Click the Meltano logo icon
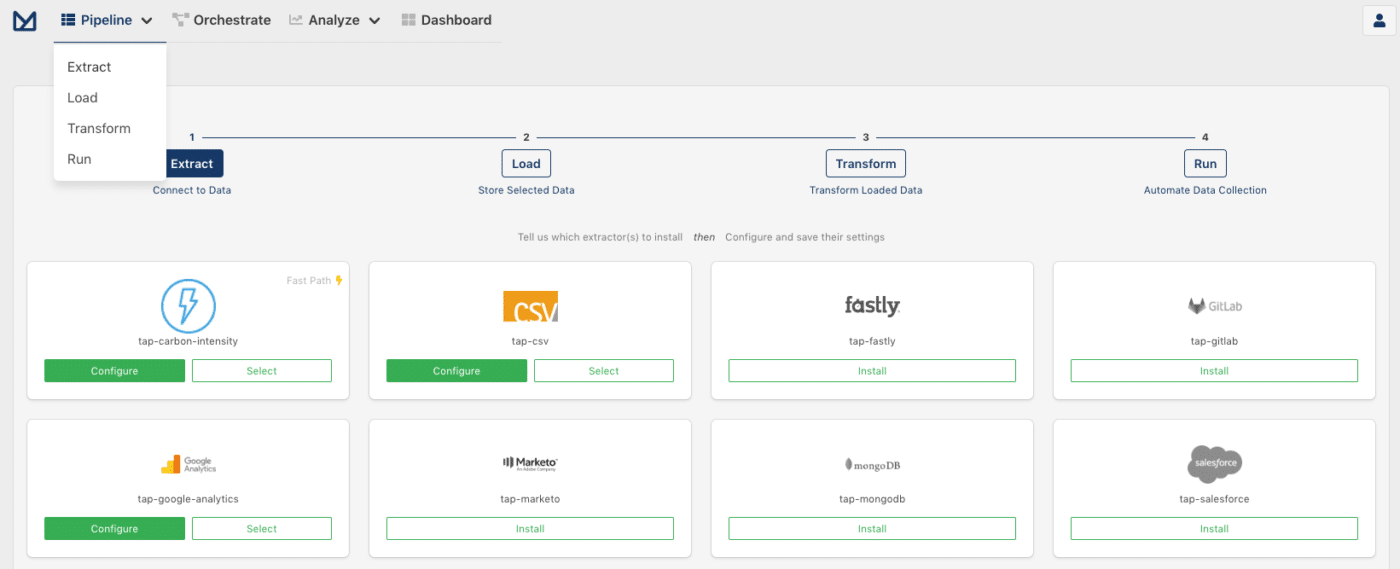This screenshot has width=1400, height=569. pos(25,20)
